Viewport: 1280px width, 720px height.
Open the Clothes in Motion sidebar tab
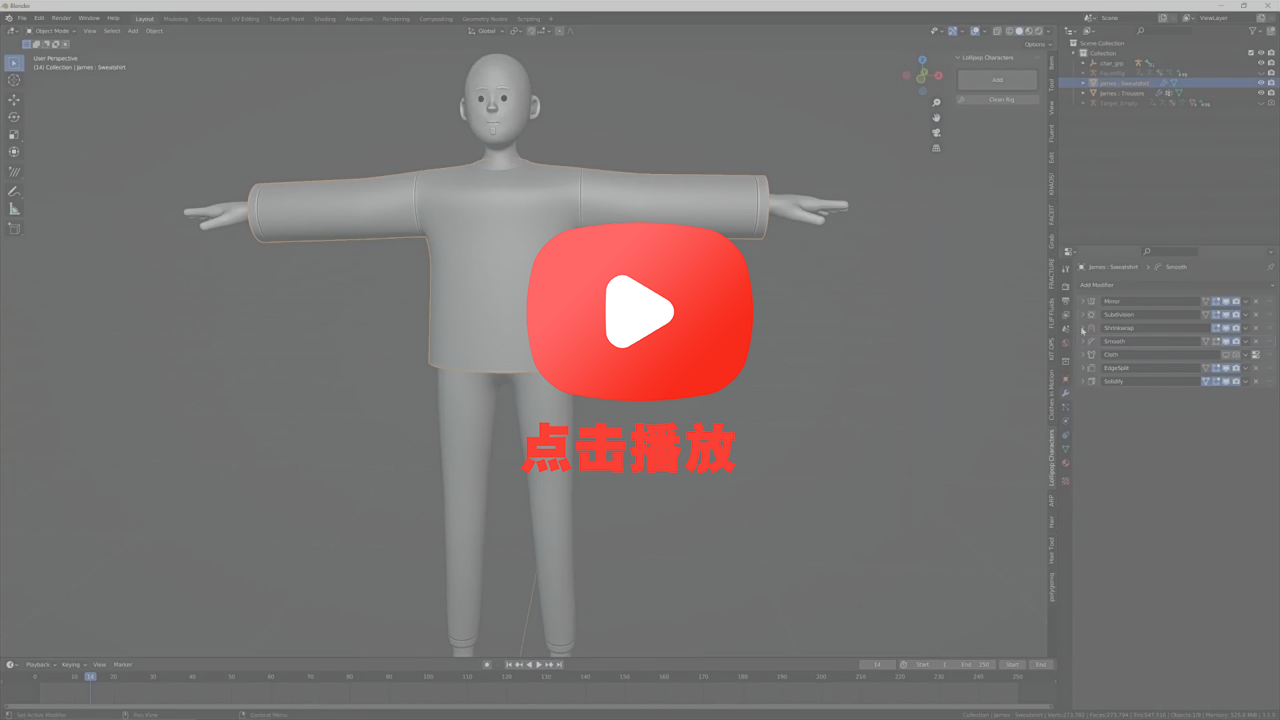[1052, 395]
